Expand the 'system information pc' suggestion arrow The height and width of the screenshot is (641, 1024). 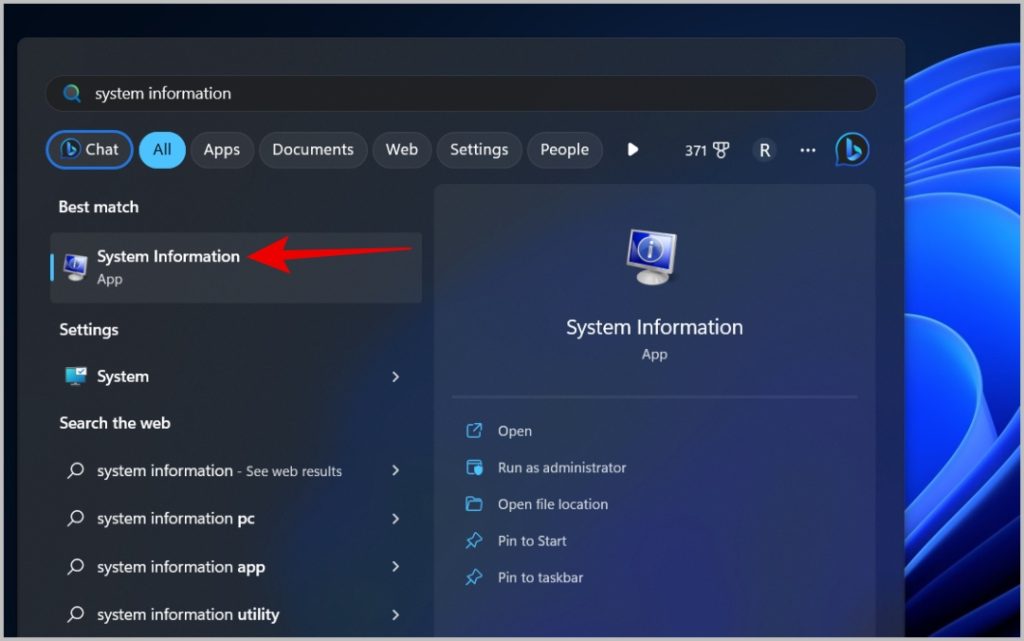(396, 519)
